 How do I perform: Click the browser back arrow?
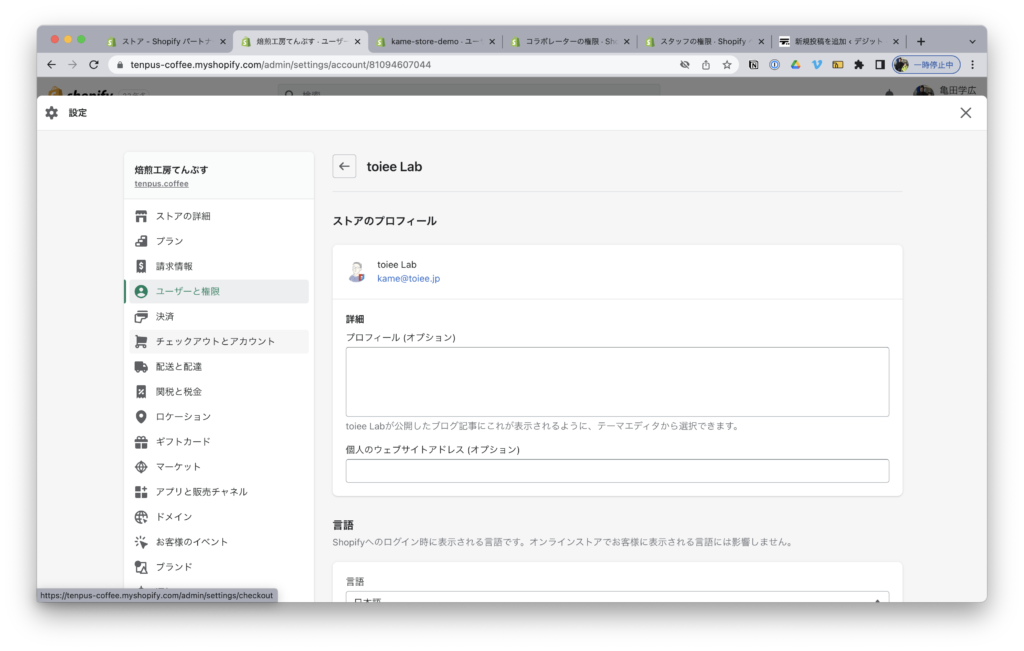(x=52, y=65)
